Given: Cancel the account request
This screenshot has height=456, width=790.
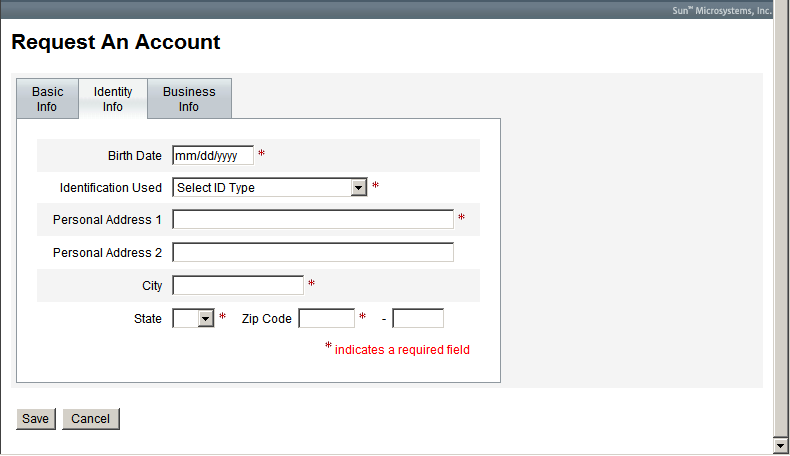Looking at the screenshot, I should [x=91, y=419].
